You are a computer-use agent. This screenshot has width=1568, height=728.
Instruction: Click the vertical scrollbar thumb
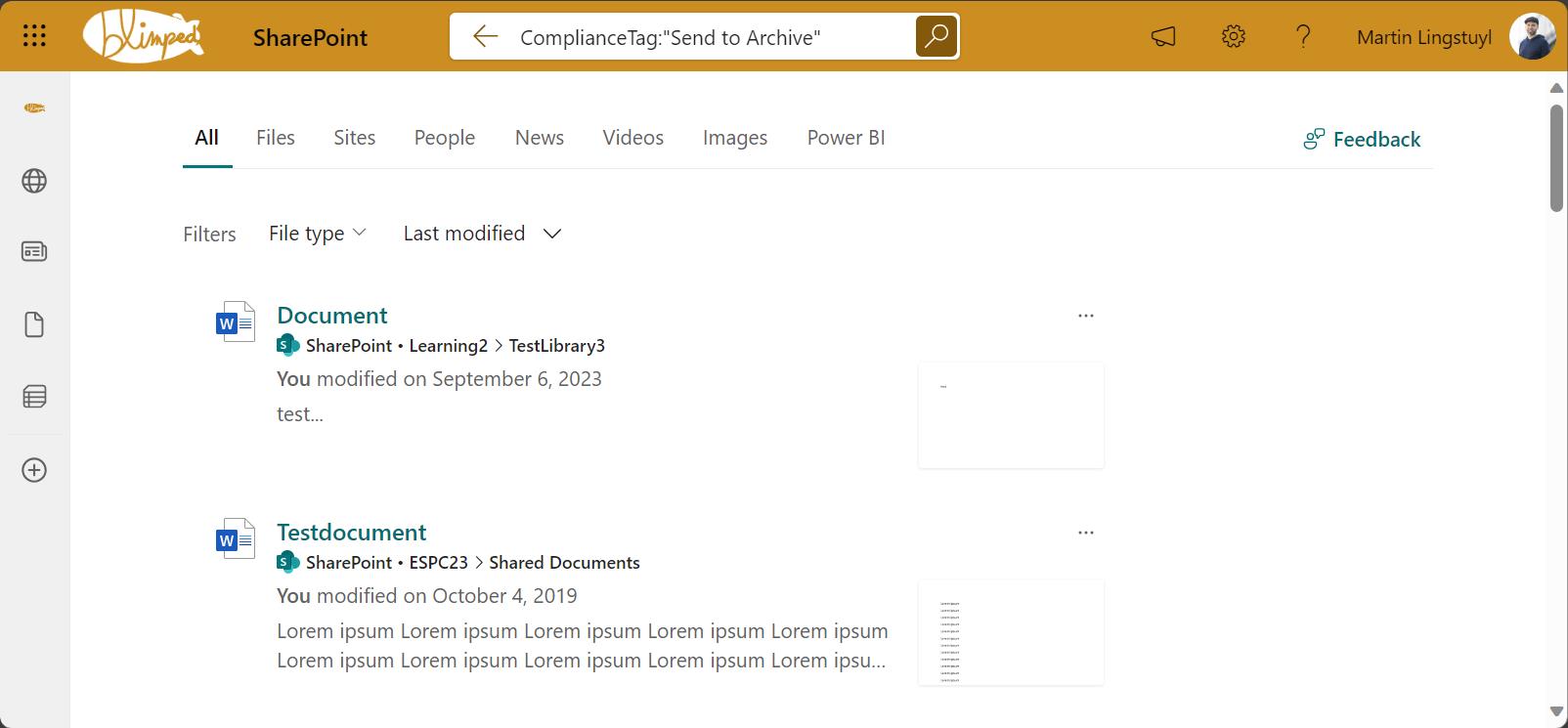tap(1556, 156)
